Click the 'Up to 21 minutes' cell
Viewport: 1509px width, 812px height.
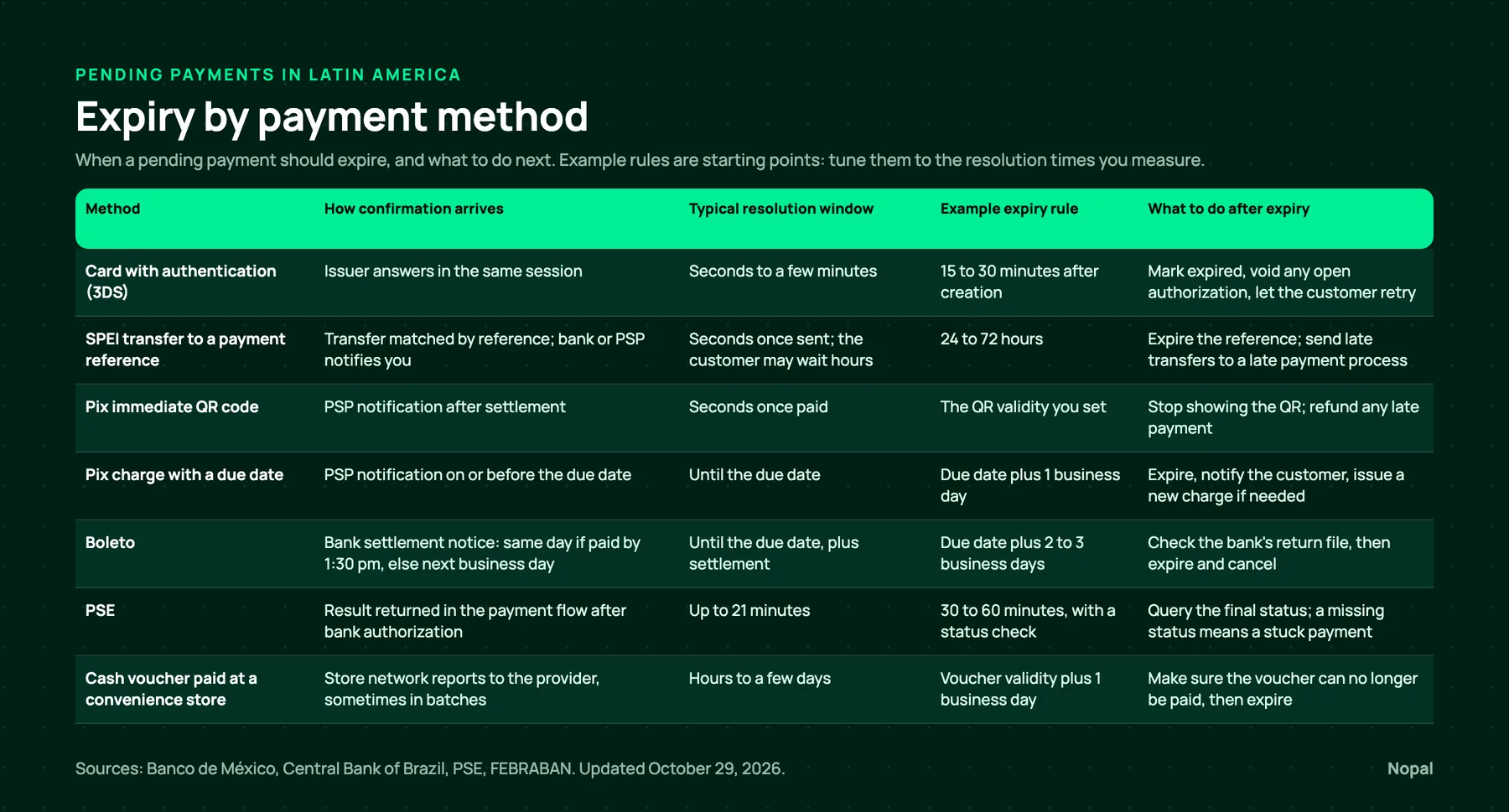pyautogui.click(x=749, y=611)
